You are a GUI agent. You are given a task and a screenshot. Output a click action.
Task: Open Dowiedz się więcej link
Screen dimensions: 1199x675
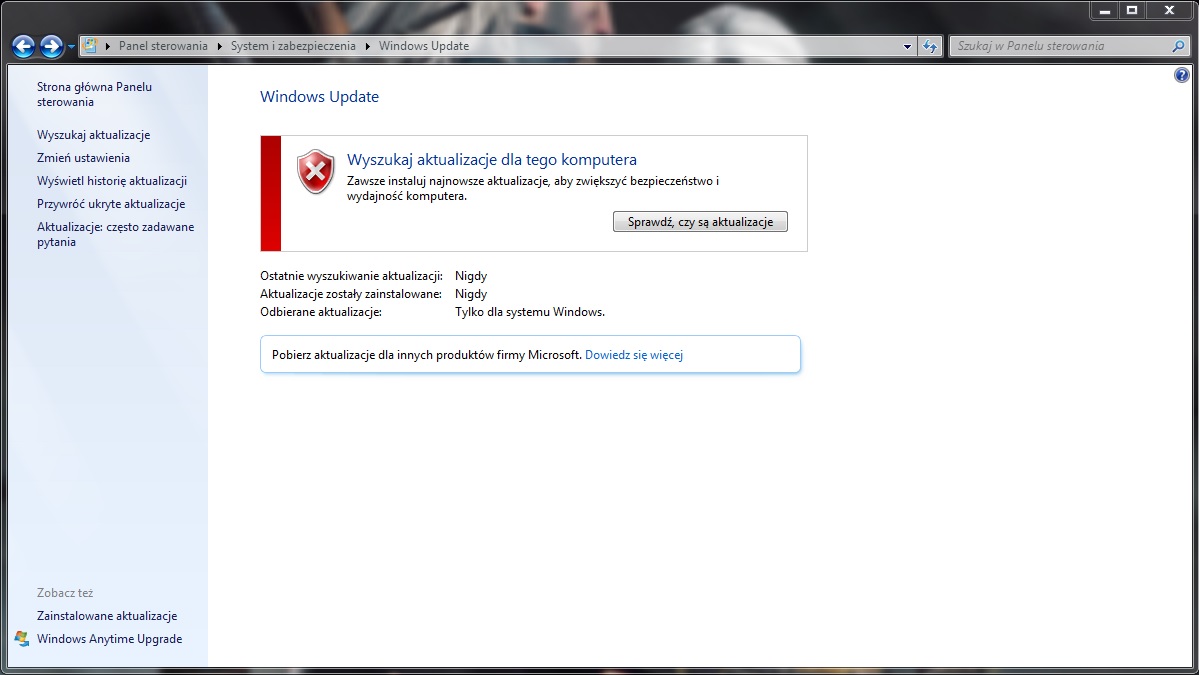(634, 355)
